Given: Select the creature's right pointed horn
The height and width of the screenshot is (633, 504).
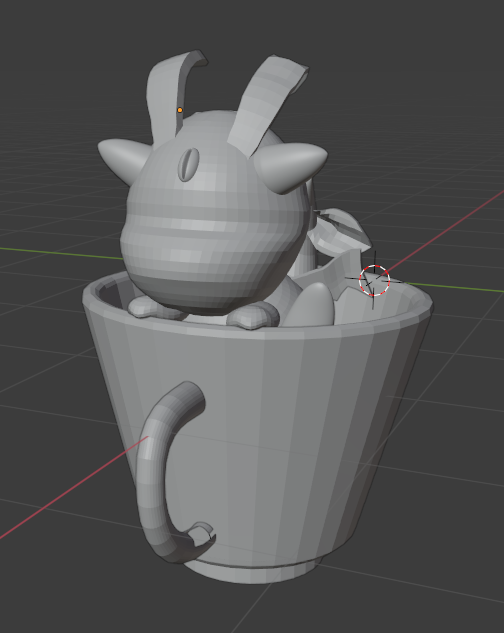Looking at the screenshot, I should pyautogui.click(x=293, y=166).
